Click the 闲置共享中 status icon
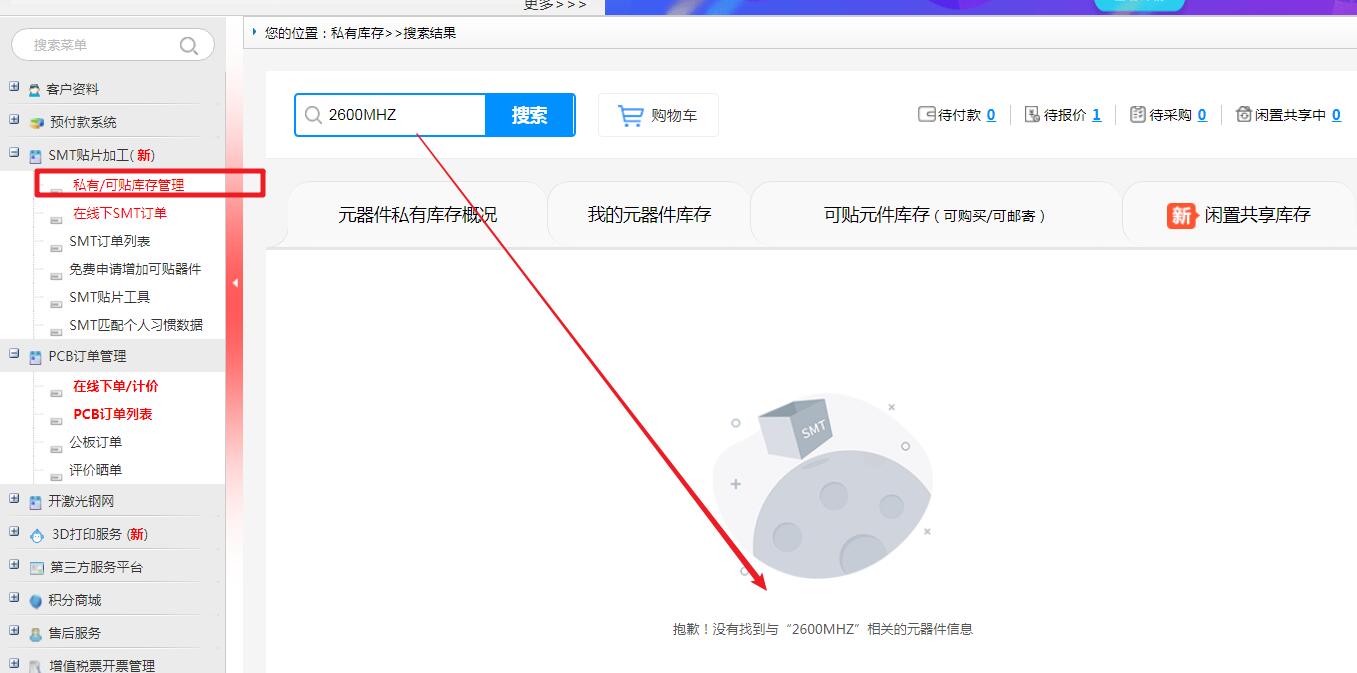Image resolution: width=1357 pixels, height=673 pixels. pos(1244,115)
